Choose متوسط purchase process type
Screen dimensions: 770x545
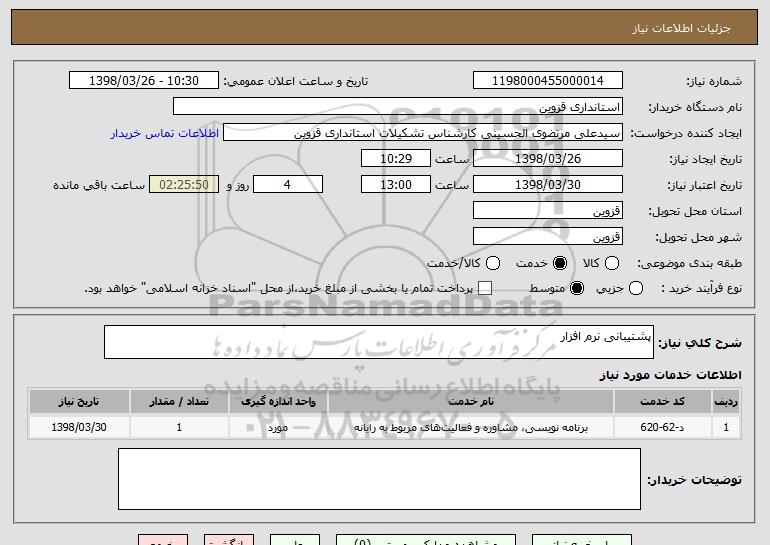click(x=577, y=288)
